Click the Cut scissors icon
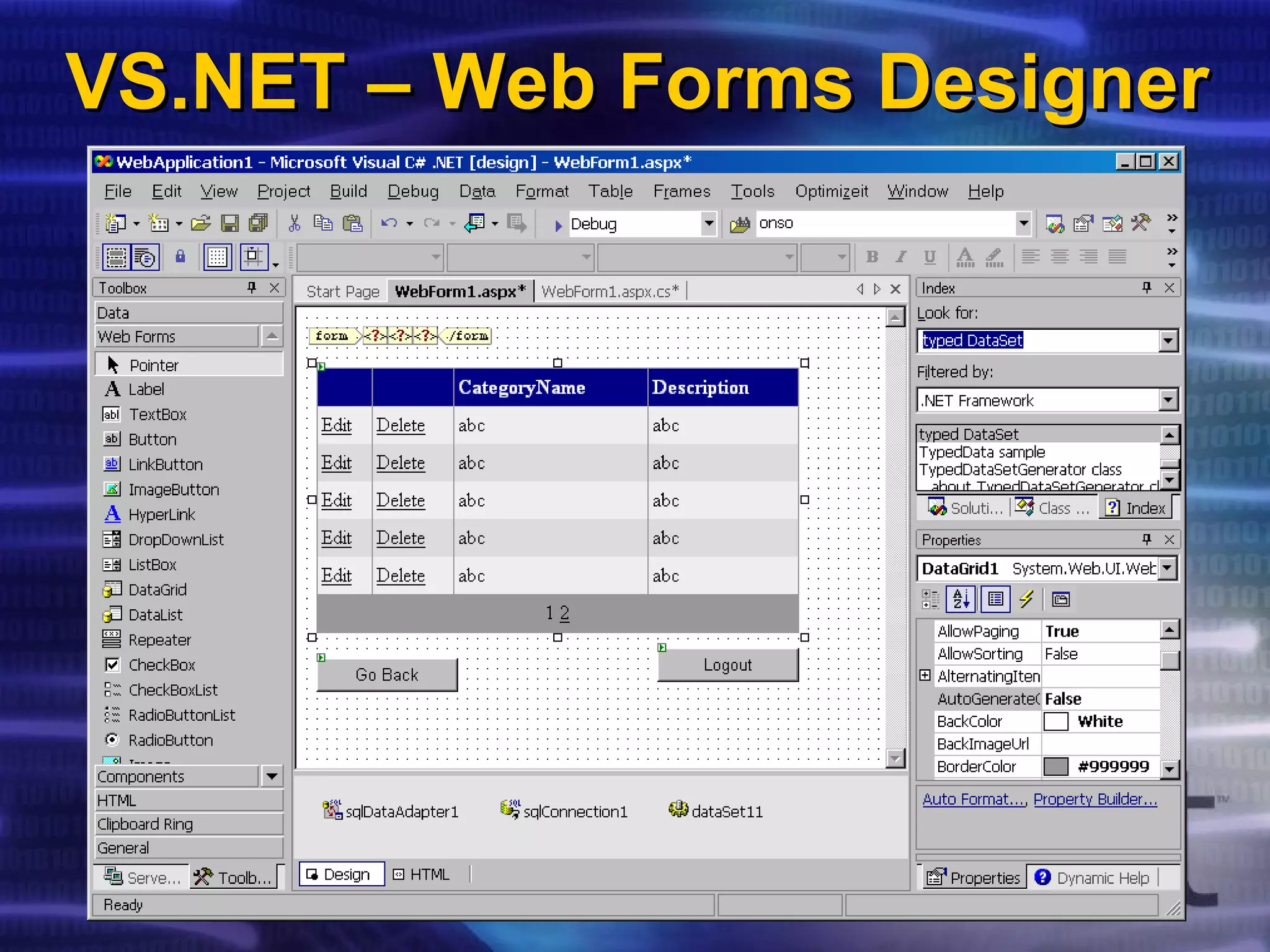Viewport: 1270px width, 952px height. pos(295,224)
